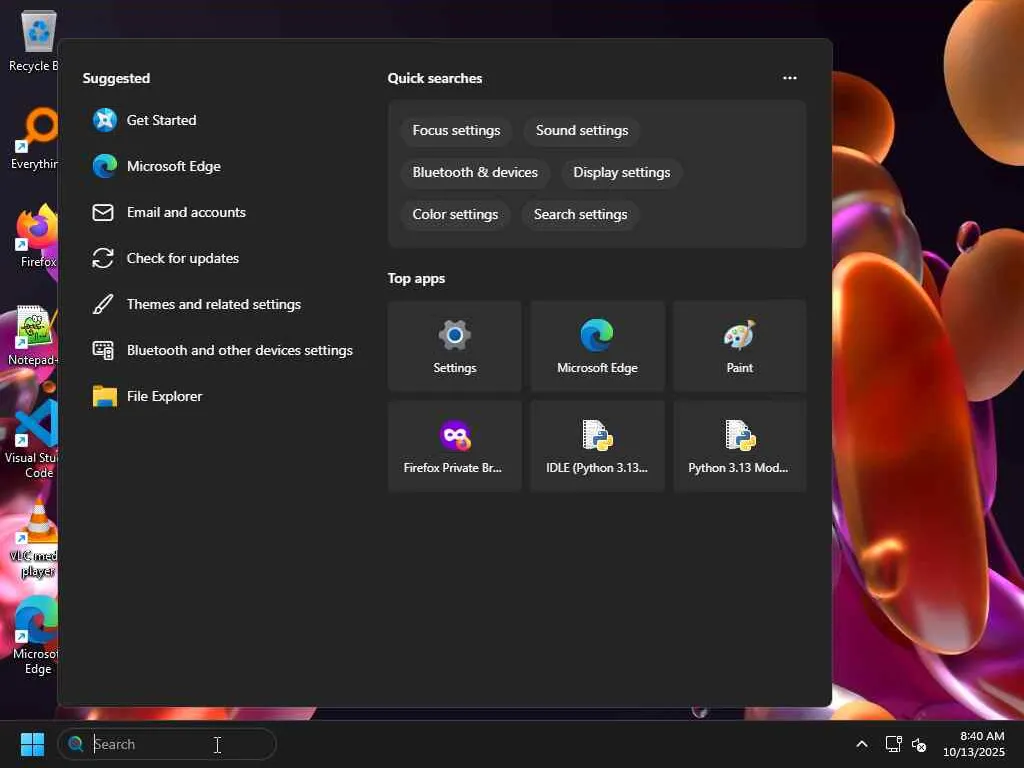The image size is (1024, 768).
Task: Select Recycle Bin desktop icon
Action: coord(34,41)
